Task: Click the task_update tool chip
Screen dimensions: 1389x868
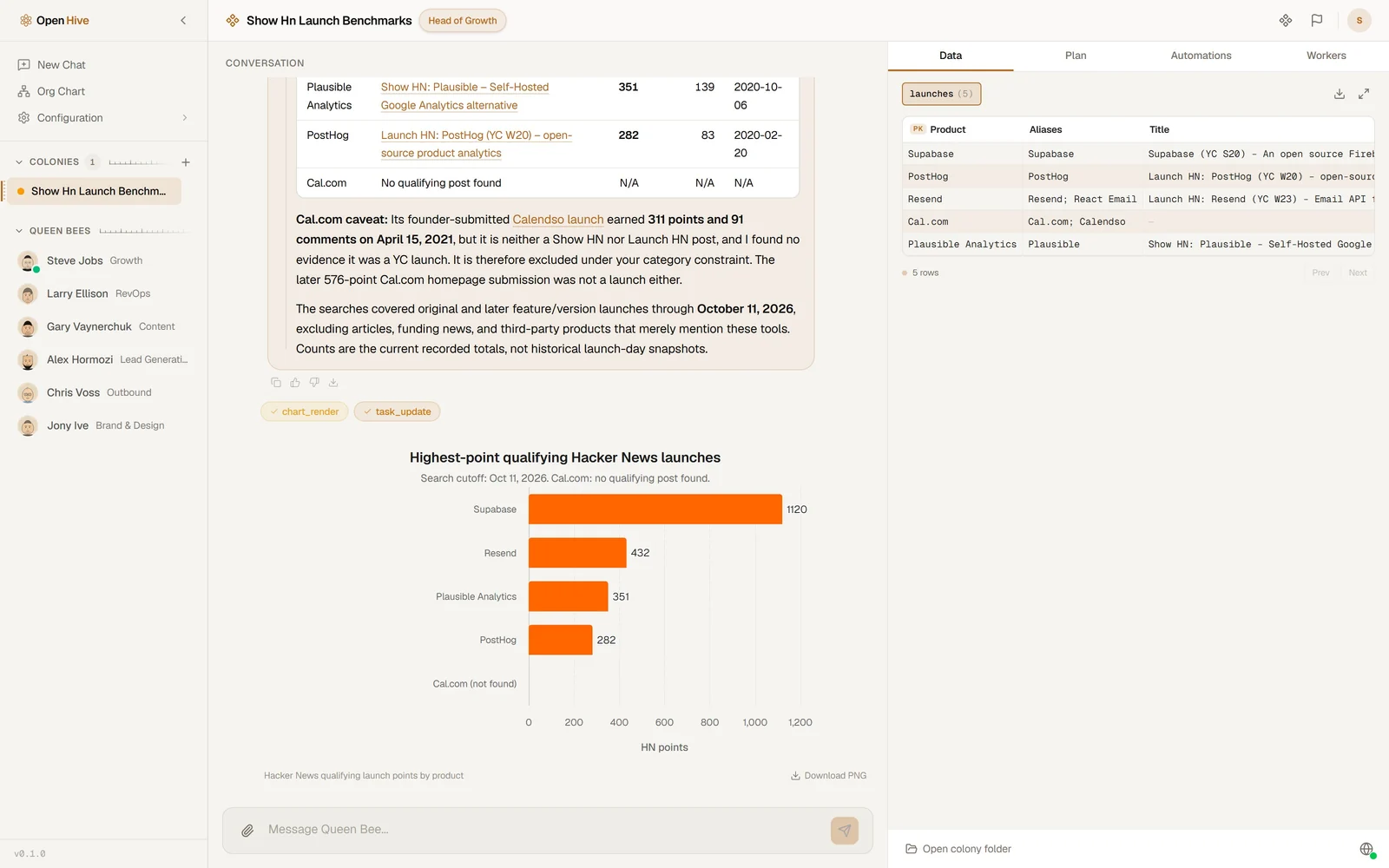Action: coord(397,411)
